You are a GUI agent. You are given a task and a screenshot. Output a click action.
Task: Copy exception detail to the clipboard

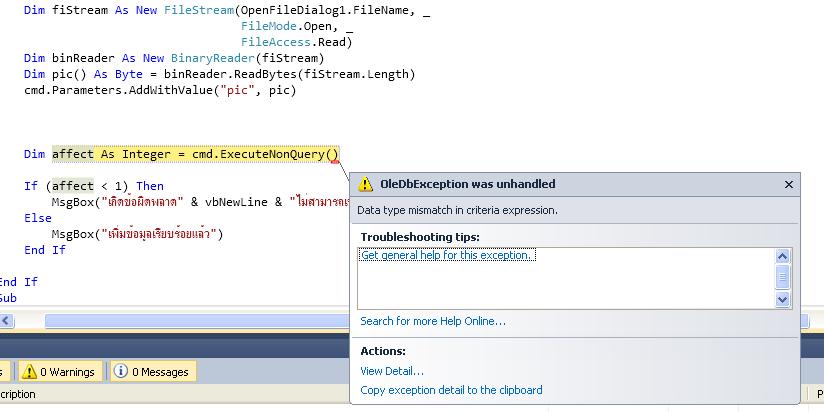pos(451,390)
